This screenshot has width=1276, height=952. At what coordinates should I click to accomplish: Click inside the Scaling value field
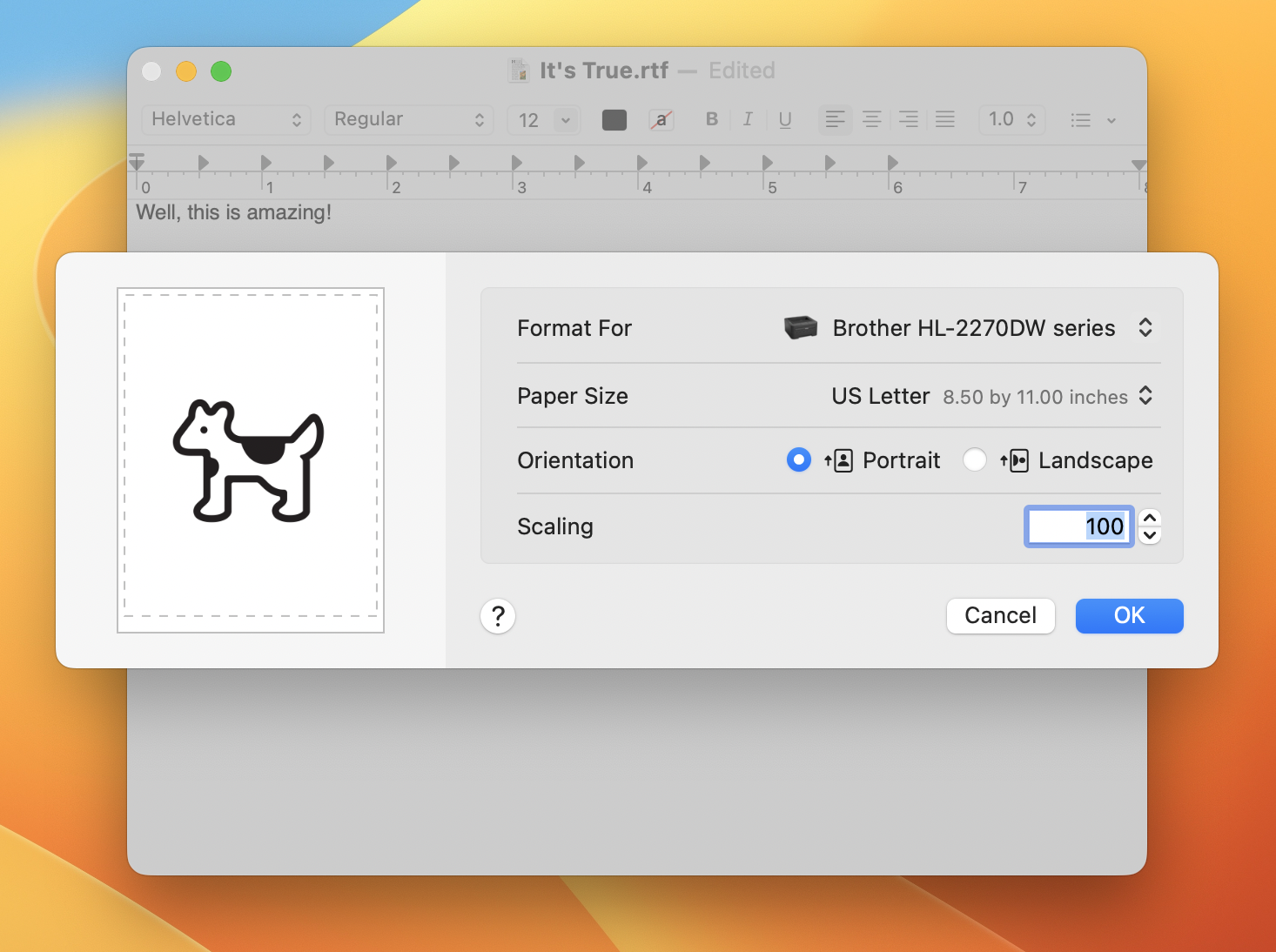[1078, 526]
